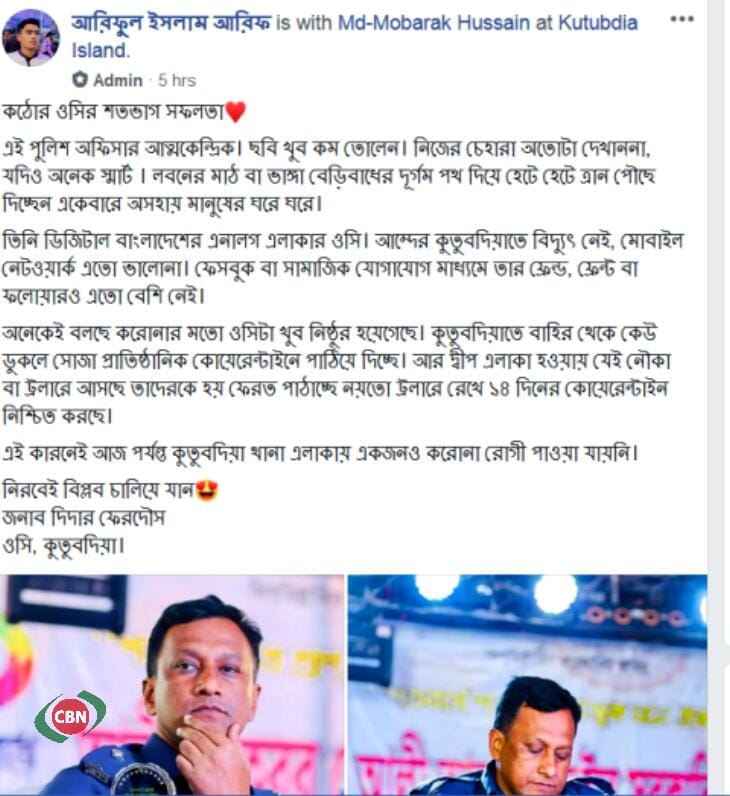
Task: Click the Admin label text
Action: click(118, 80)
